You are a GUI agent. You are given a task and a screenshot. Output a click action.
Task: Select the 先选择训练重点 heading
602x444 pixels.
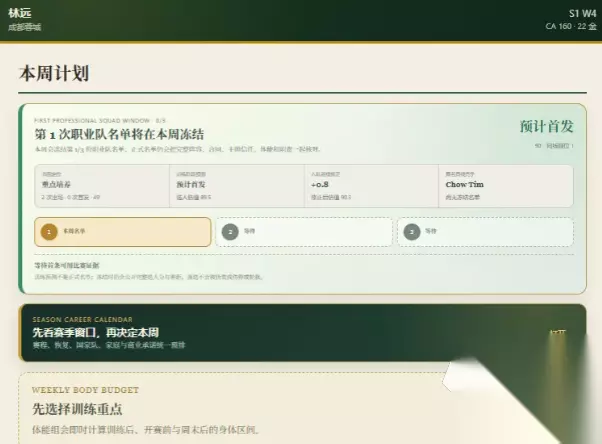tap(77, 409)
